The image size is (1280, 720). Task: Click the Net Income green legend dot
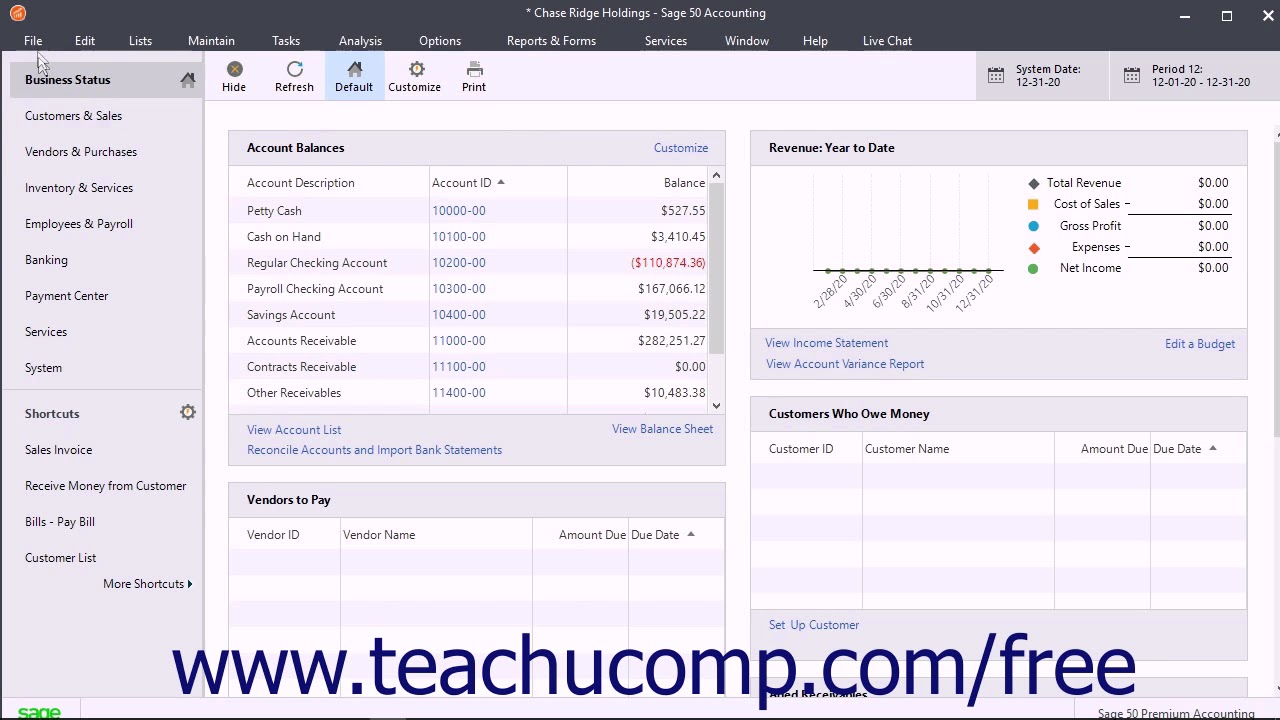1033,268
